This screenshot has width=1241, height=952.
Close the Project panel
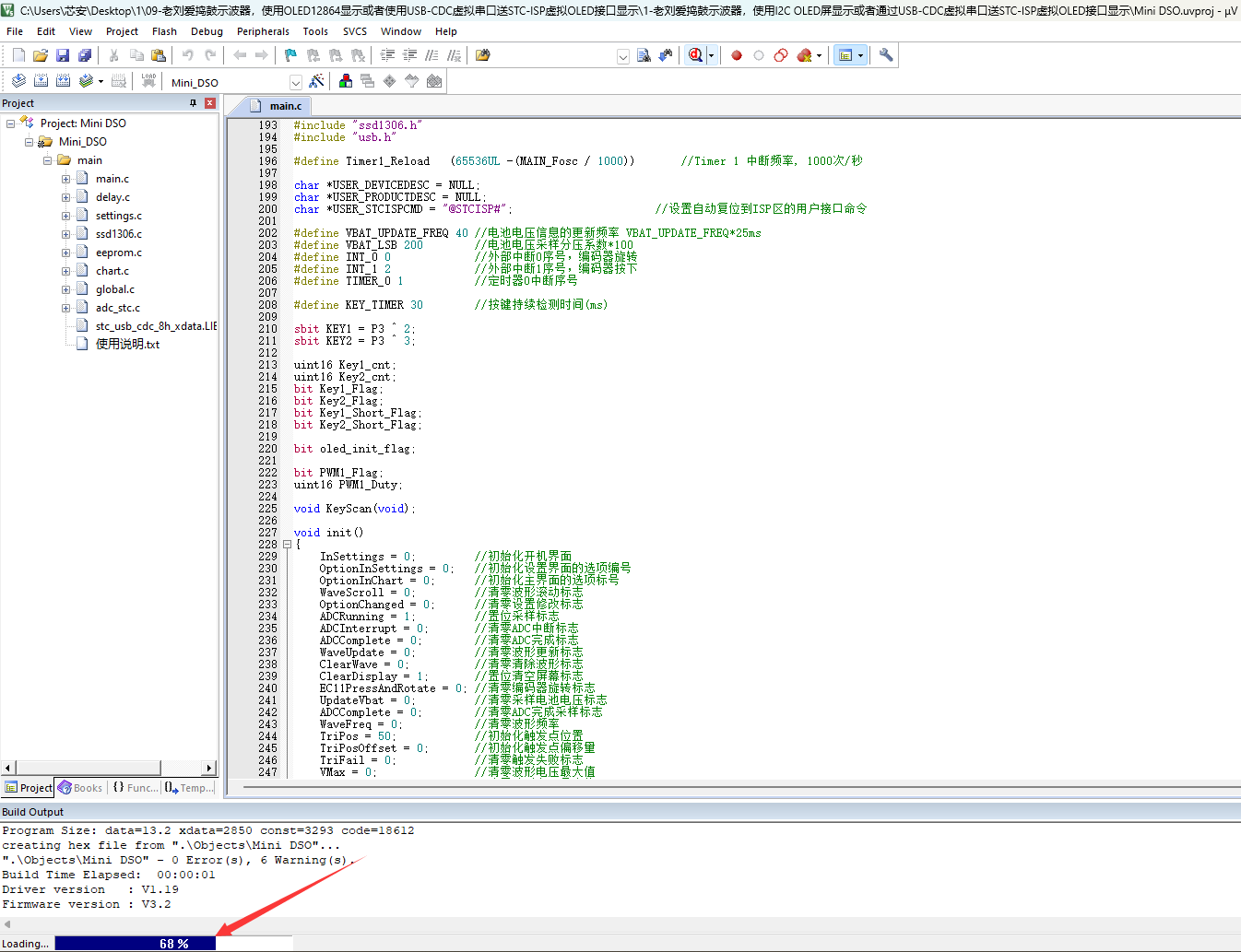[209, 103]
